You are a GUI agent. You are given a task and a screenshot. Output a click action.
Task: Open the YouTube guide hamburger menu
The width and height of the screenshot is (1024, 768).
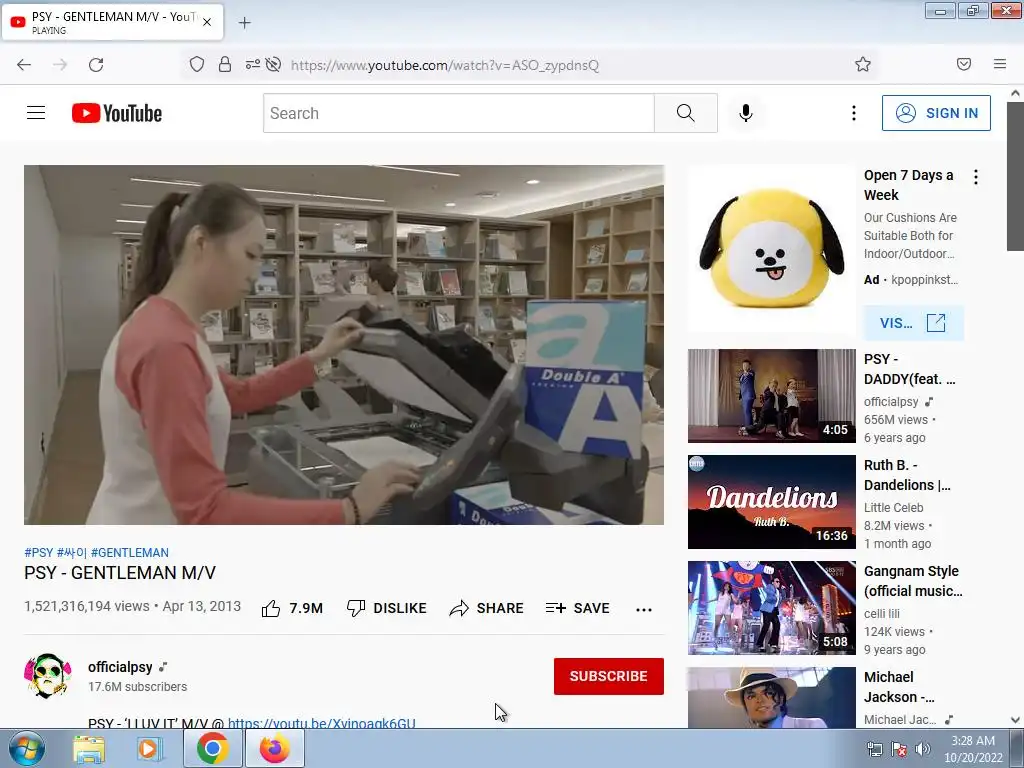tap(36, 113)
